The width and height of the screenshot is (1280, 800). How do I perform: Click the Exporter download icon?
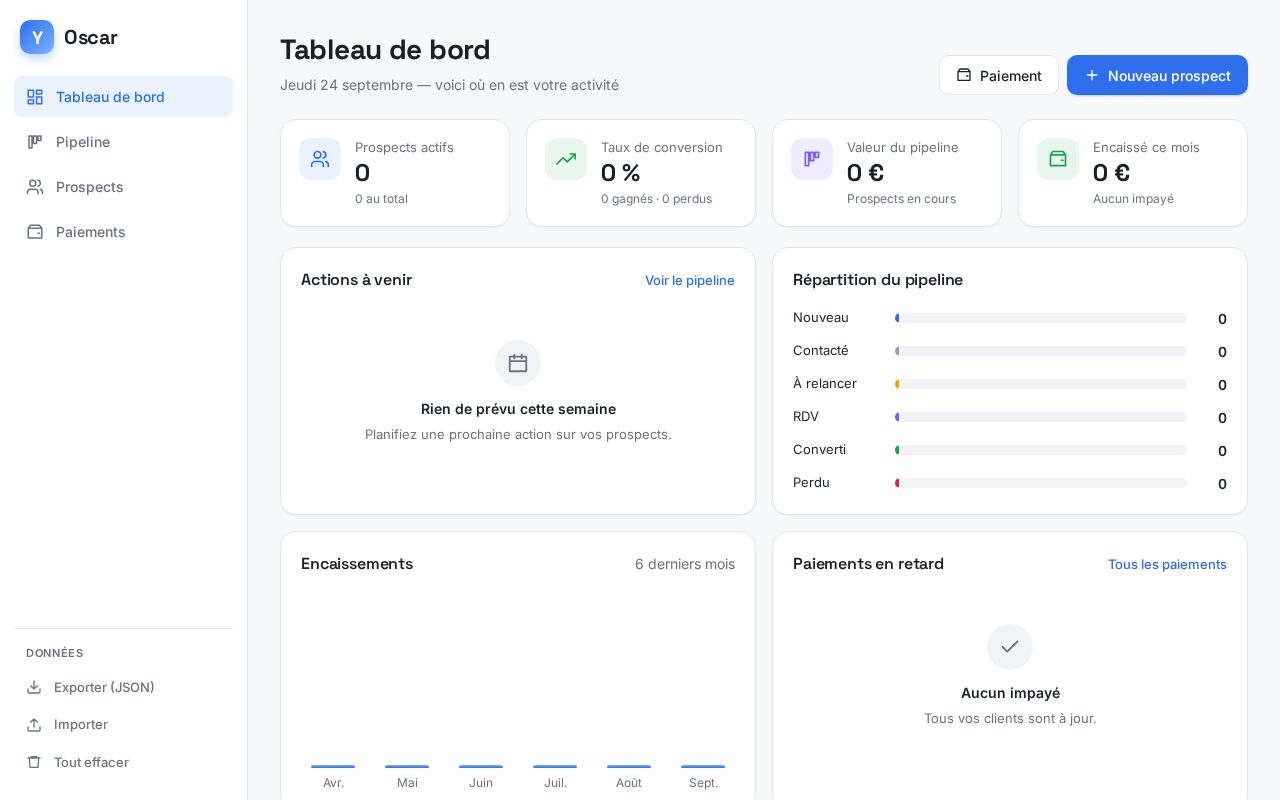tap(34, 687)
